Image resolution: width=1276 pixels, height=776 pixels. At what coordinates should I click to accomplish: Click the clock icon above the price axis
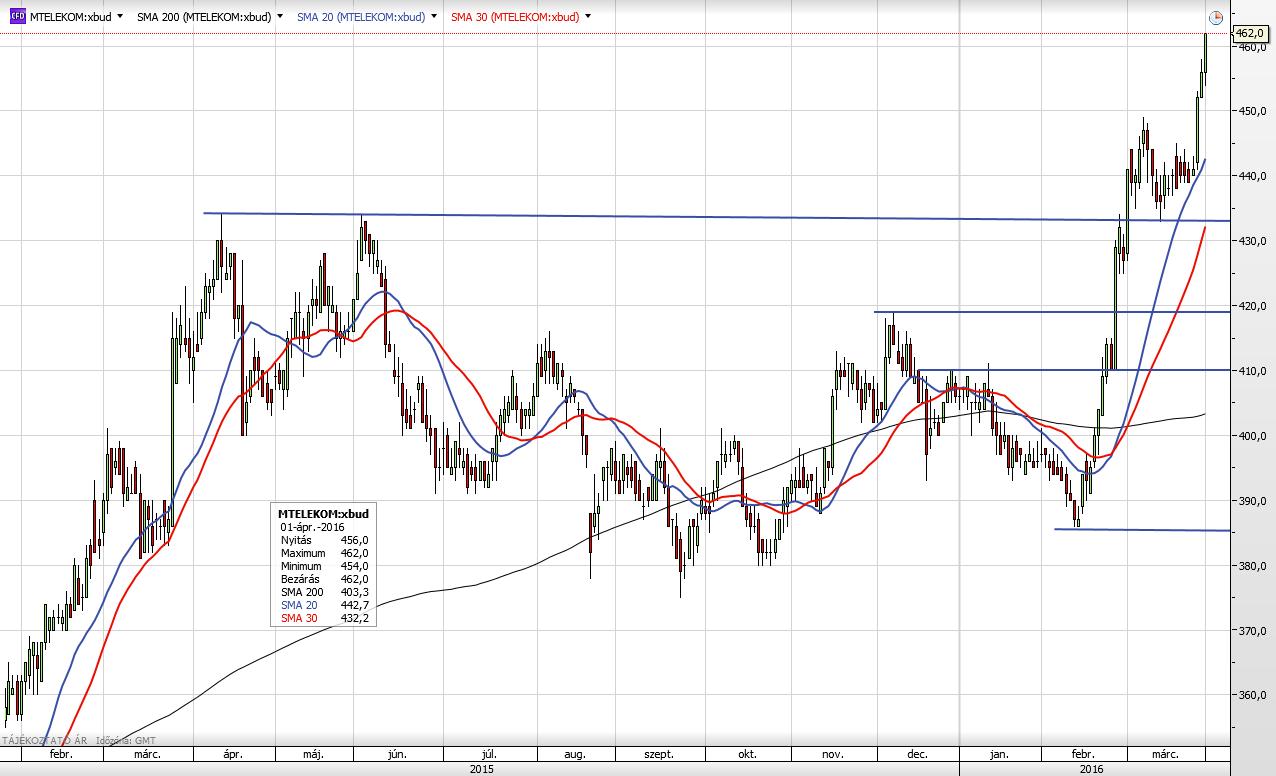coord(1216,17)
